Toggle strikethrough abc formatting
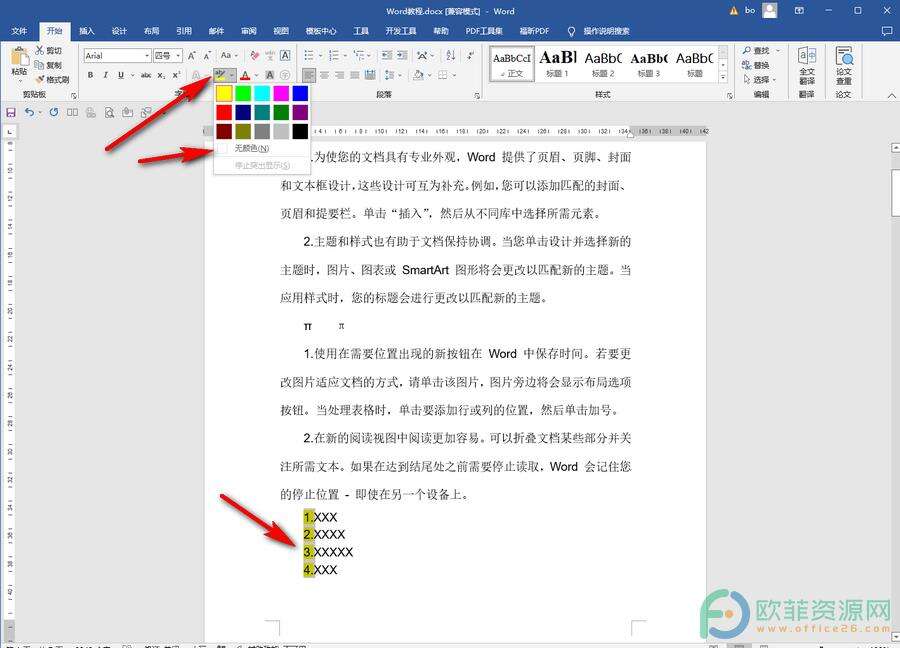900x648 pixels. pos(146,75)
